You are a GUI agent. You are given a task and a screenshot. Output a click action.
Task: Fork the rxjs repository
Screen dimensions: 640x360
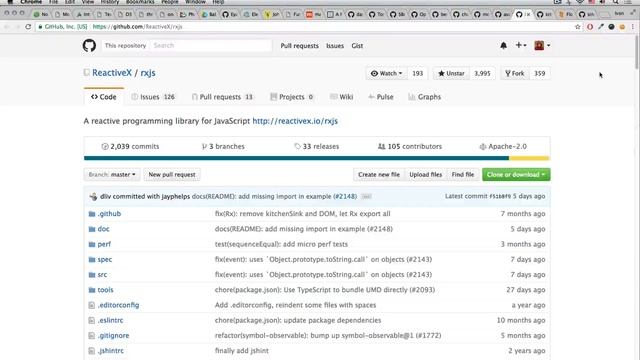click(515, 73)
